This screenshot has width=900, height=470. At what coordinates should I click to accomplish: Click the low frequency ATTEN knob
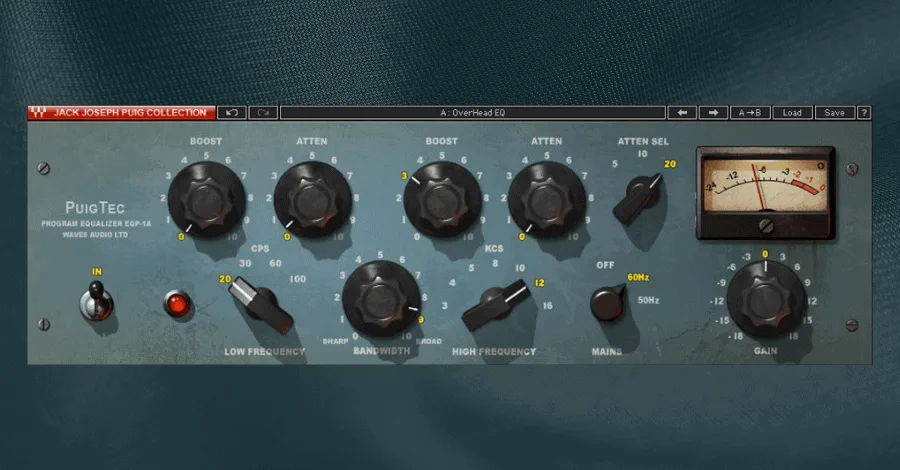pyautogui.click(x=312, y=200)
